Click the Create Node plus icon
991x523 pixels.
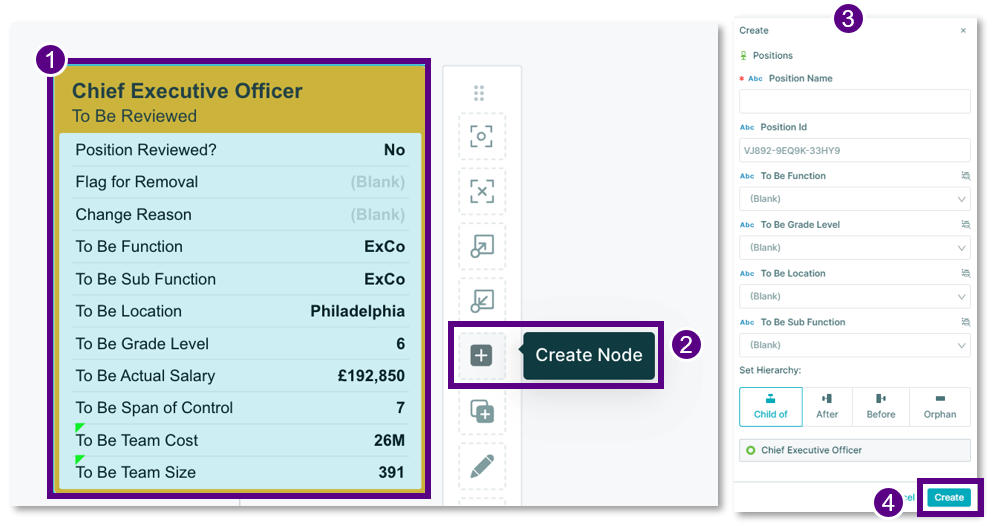tap(481, 355)
